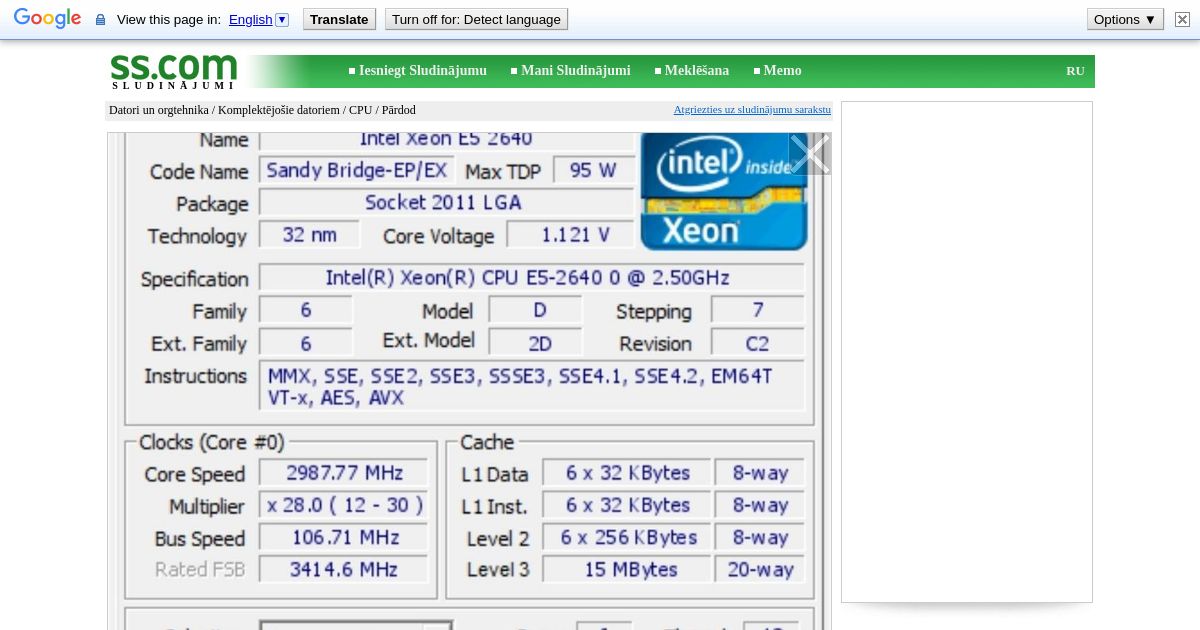
Task: Click the Google logo in translate bar
Action: point(47,19)
